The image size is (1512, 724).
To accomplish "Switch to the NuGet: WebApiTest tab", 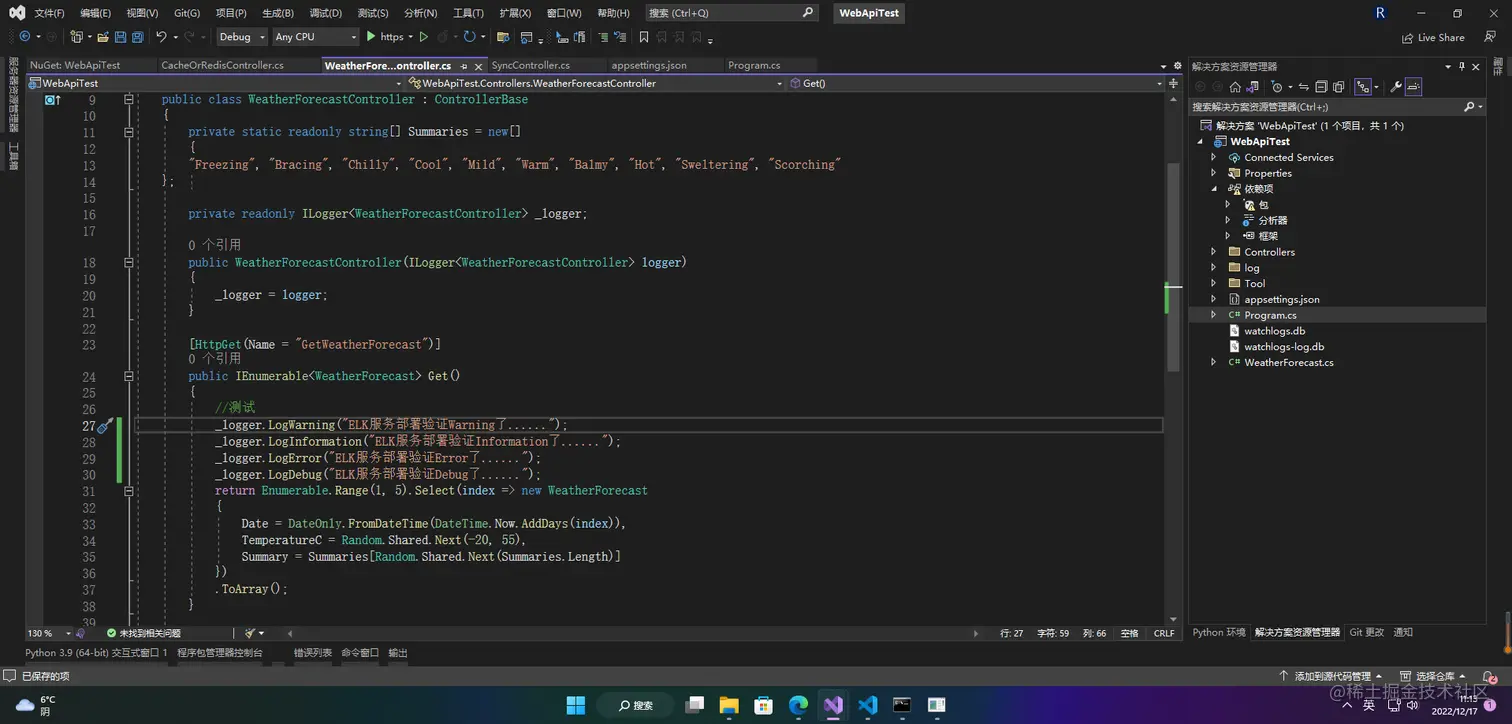I will pos(75,65).
